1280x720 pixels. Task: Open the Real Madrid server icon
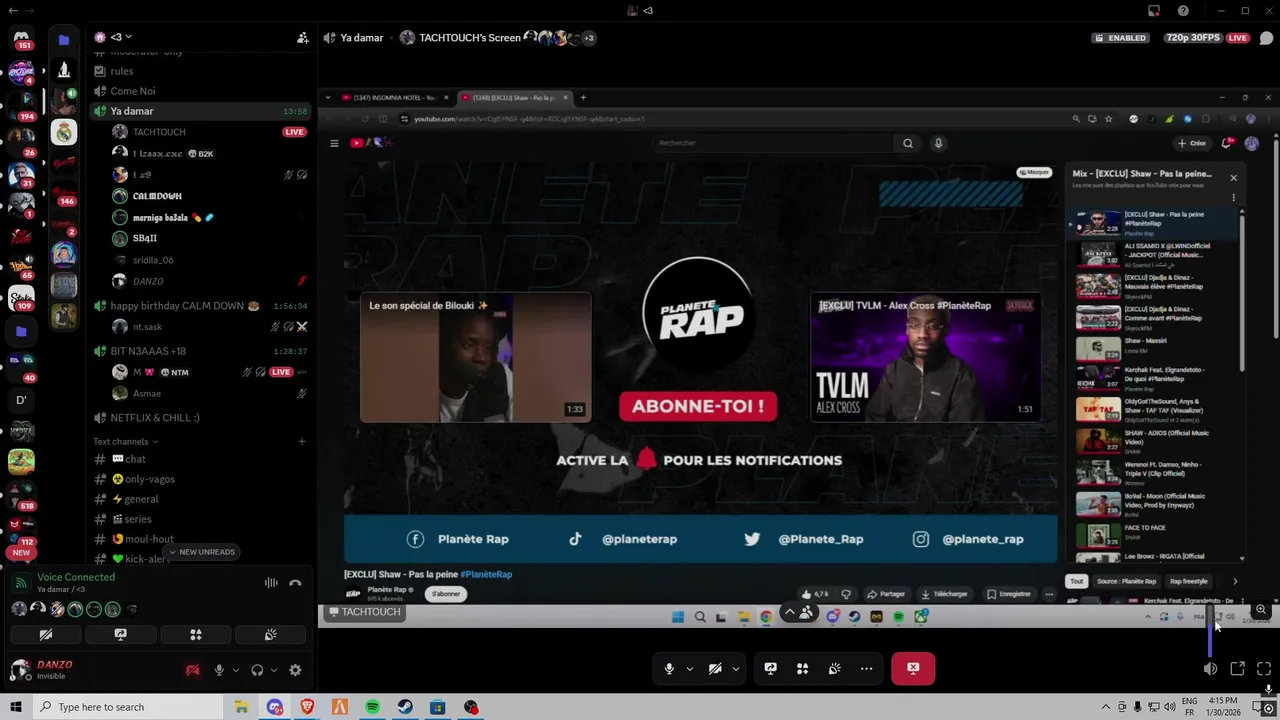point(64,132)
